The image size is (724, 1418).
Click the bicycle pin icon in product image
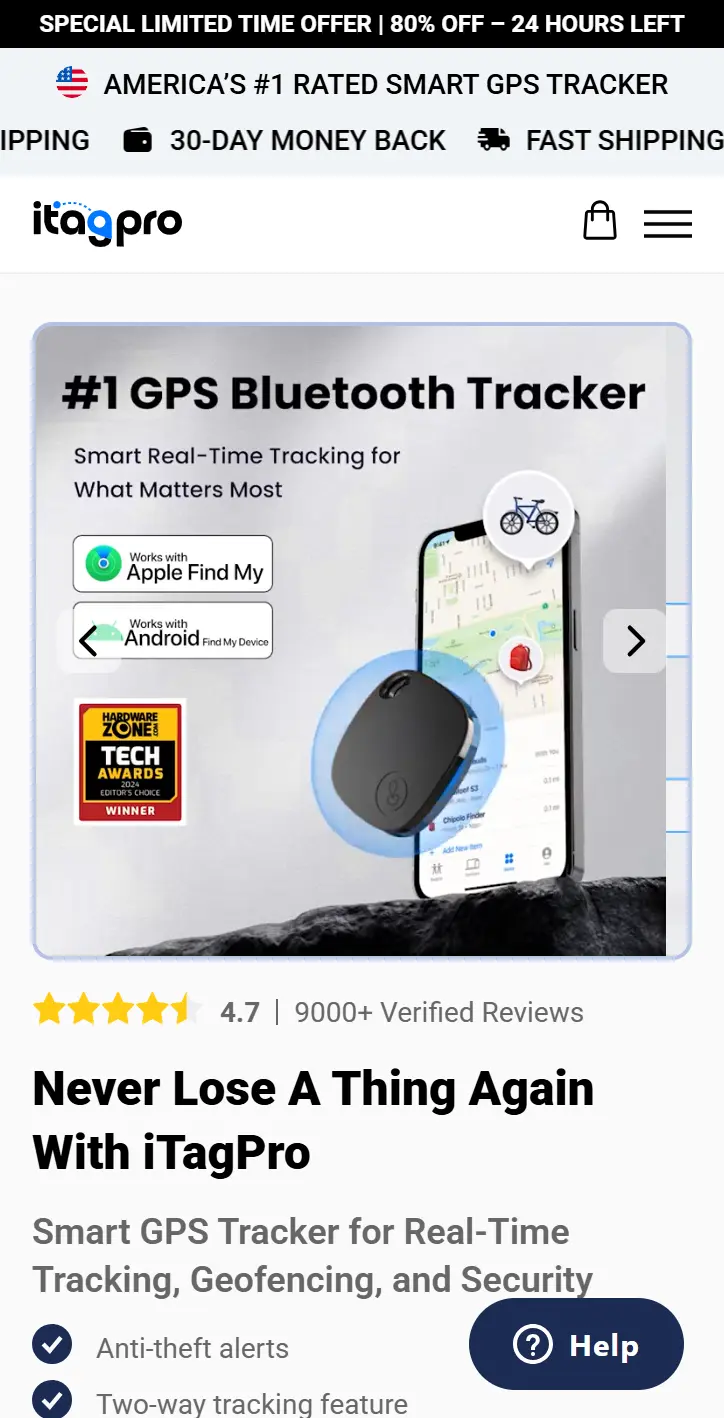pos(529,517)
